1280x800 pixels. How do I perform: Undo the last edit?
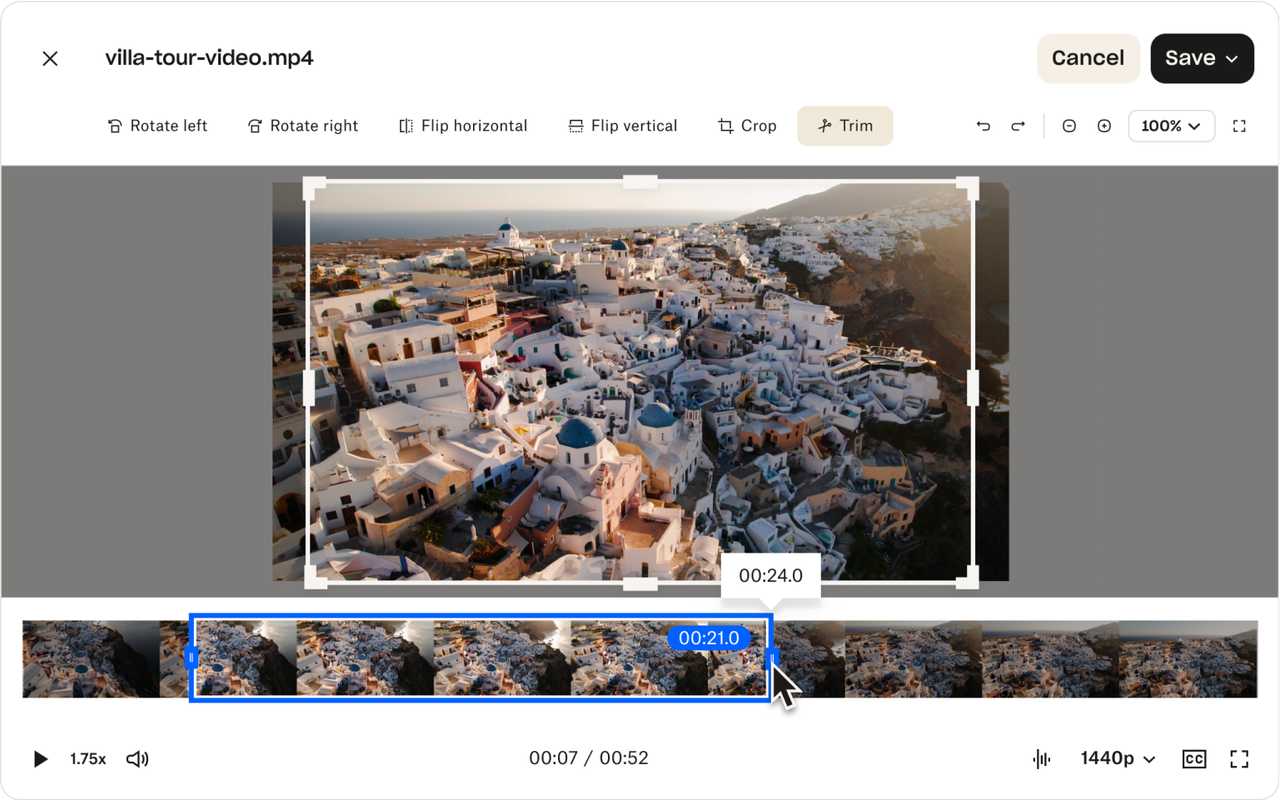click(982, 125)
